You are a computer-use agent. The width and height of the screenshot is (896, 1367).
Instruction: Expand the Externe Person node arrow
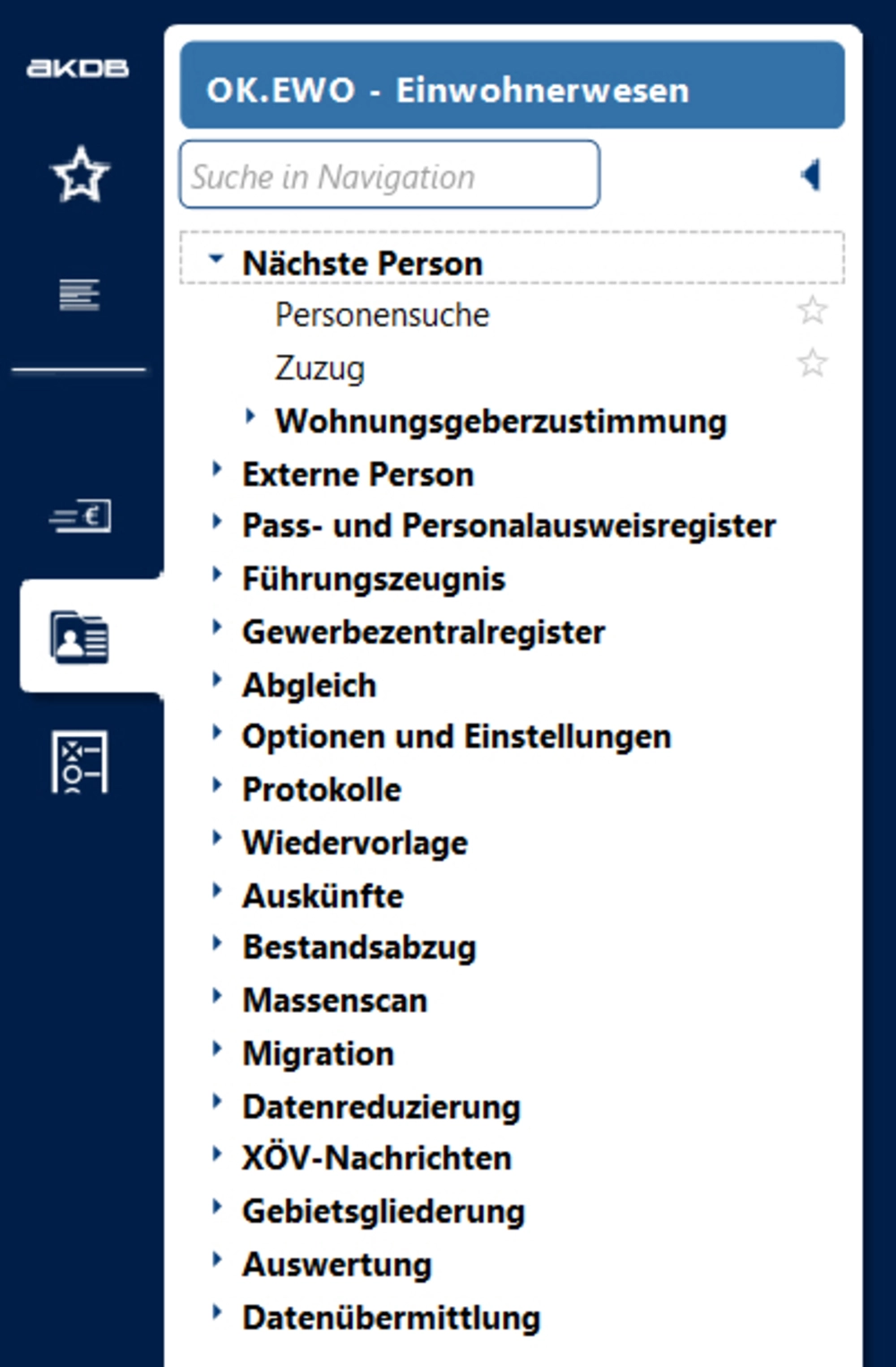click(x=217, y=469)
